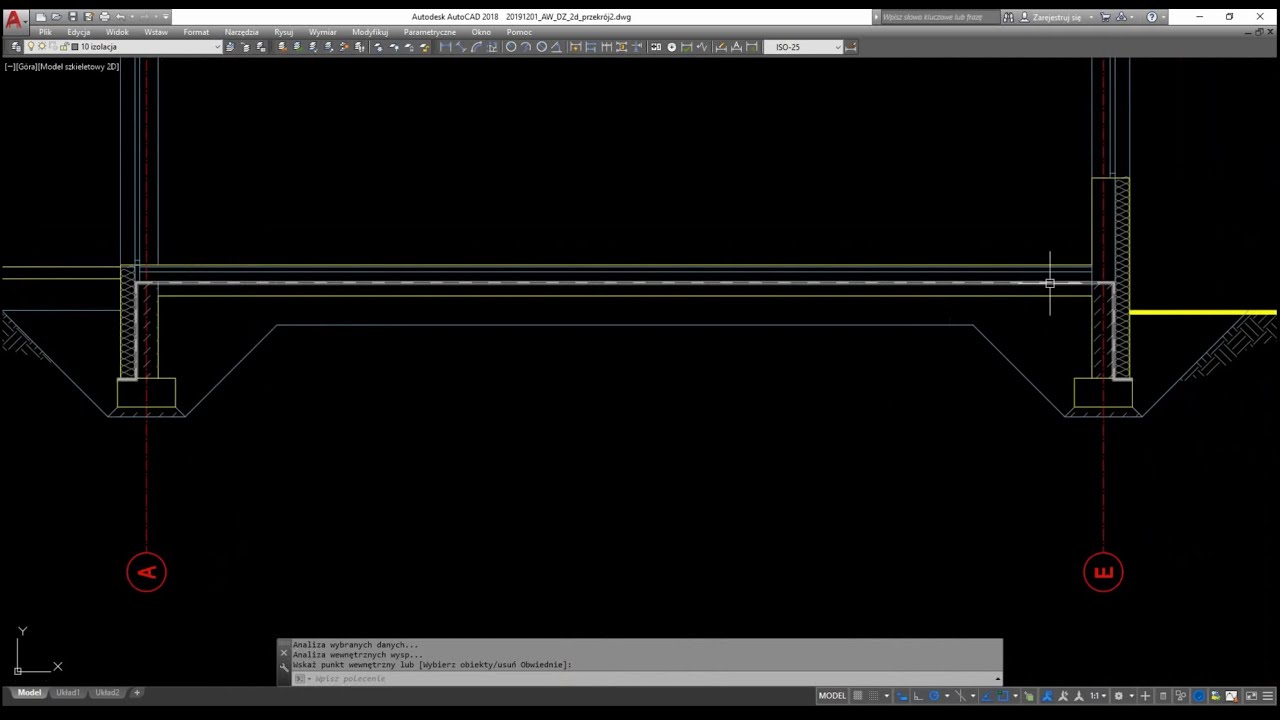Switch to the Układ2 layout tab
The height and width of the screenshot is (720, 1280).
point(107,693)
